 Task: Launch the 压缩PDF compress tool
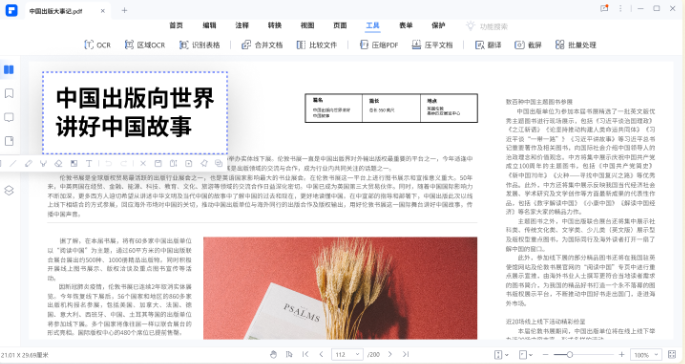(x=379, y=45)
